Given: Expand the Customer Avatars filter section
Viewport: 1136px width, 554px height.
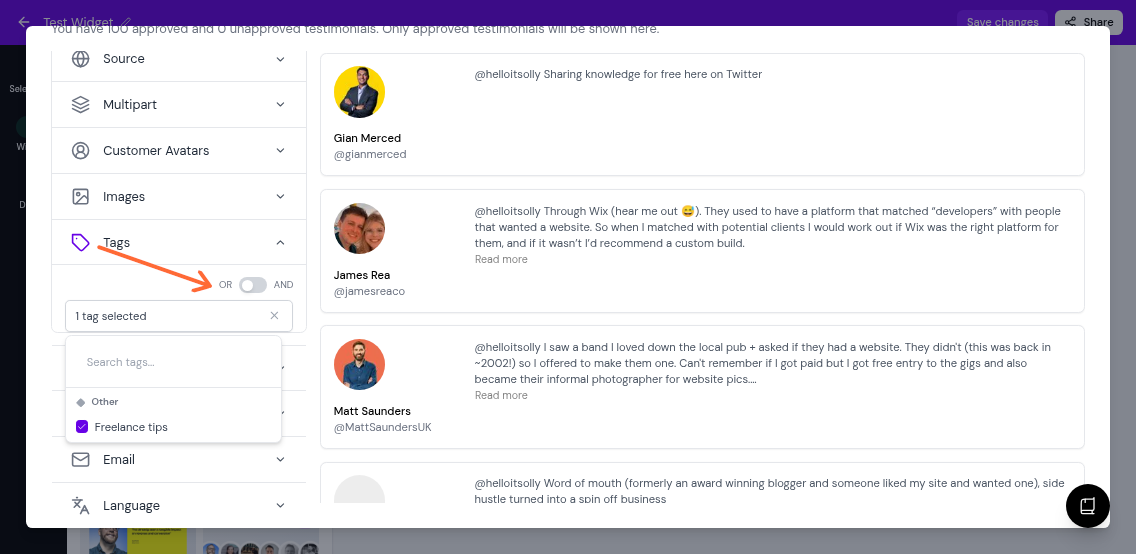Looking at the screenshot, I should (x=280, y=151).
